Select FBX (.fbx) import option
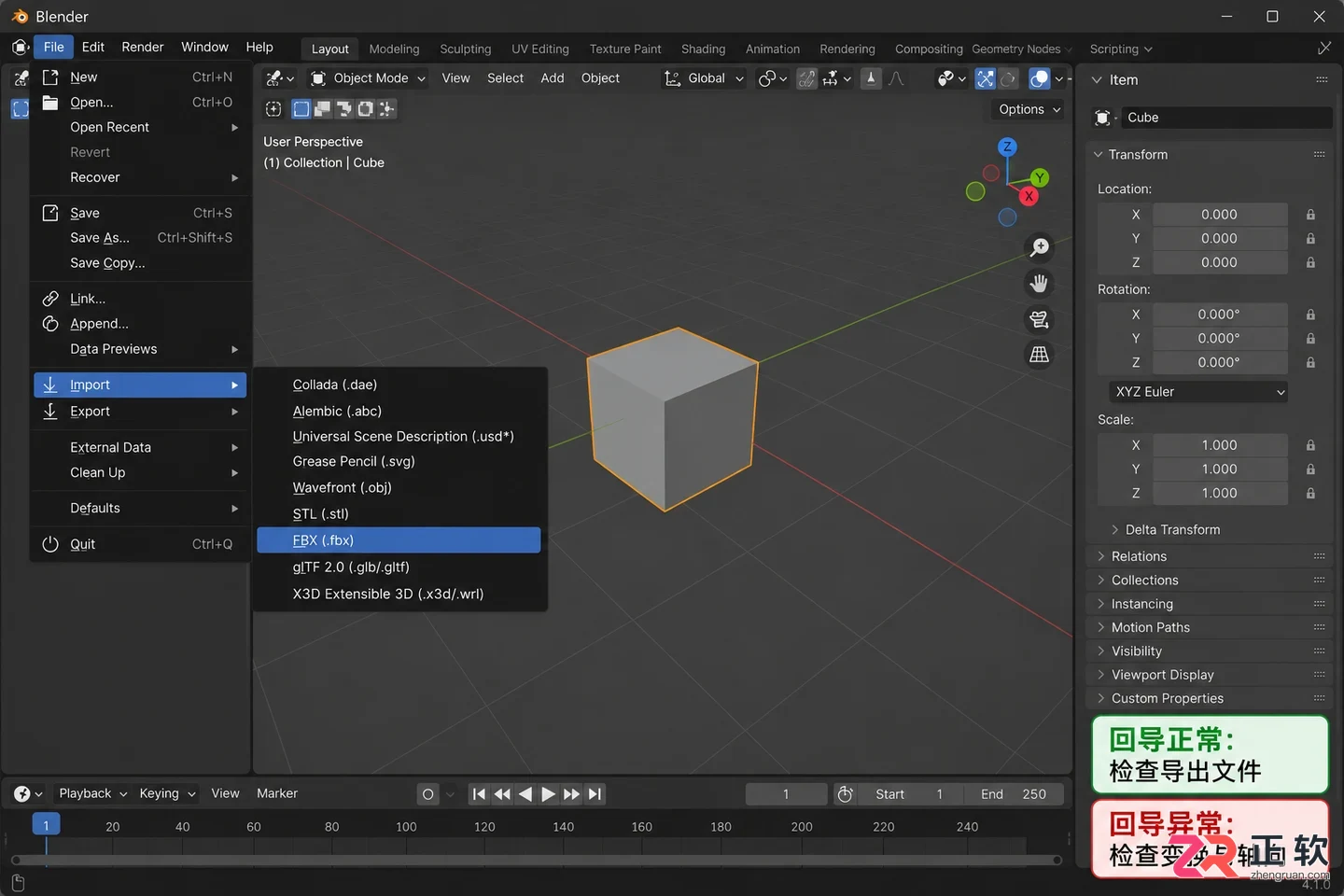 pos(399,540)
